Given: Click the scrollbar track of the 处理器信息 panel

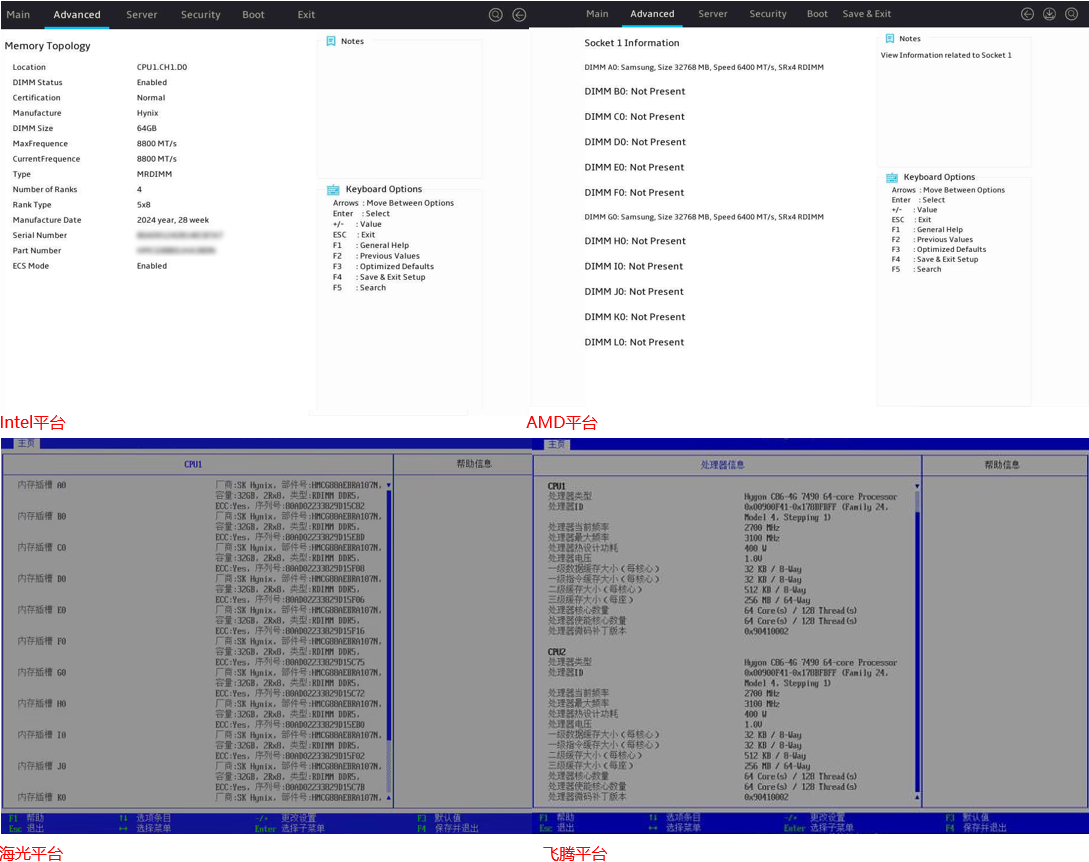Looking at the screenshot, I should 916,650.
